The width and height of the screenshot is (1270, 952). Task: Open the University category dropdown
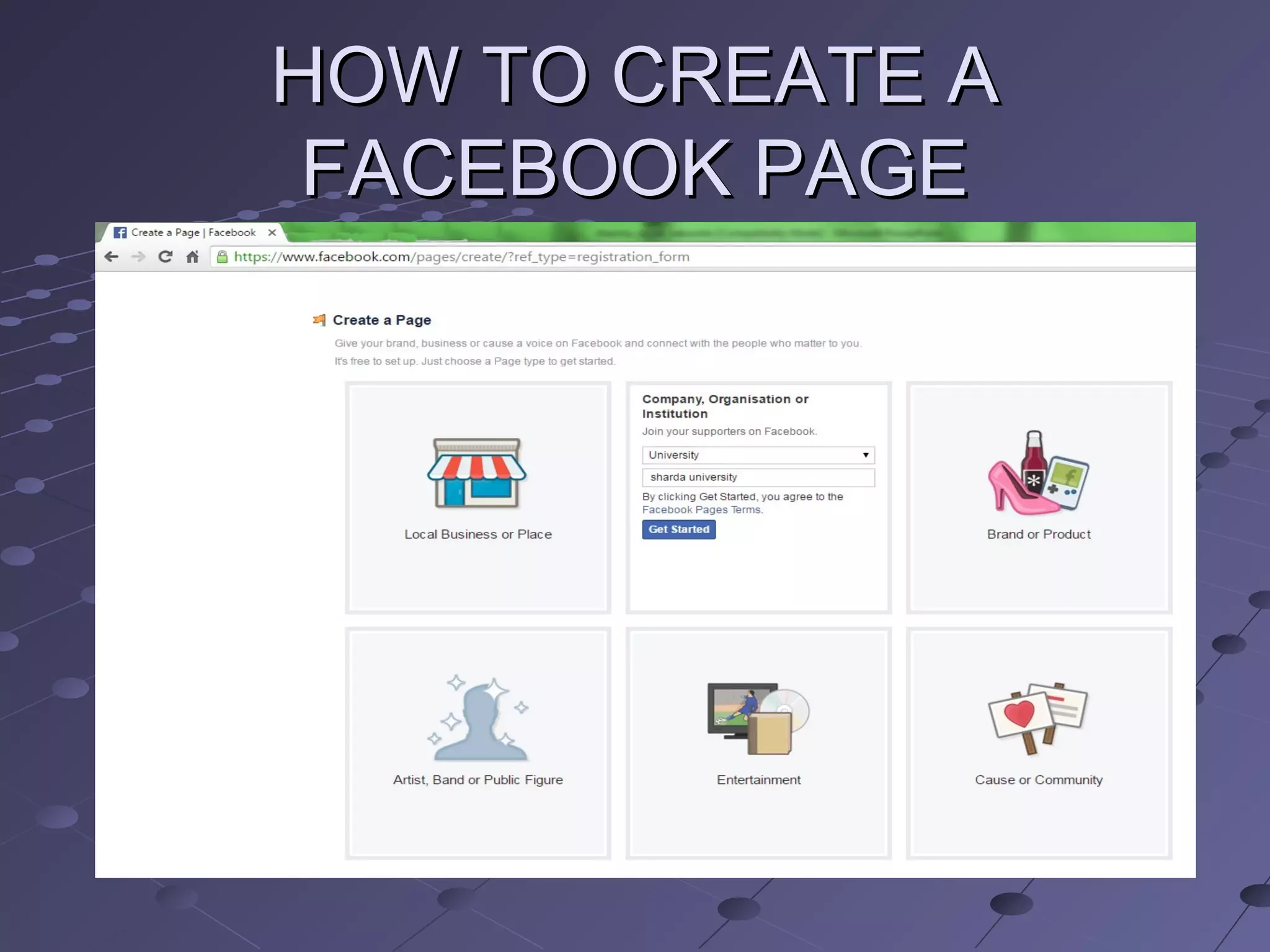[758, 455]
